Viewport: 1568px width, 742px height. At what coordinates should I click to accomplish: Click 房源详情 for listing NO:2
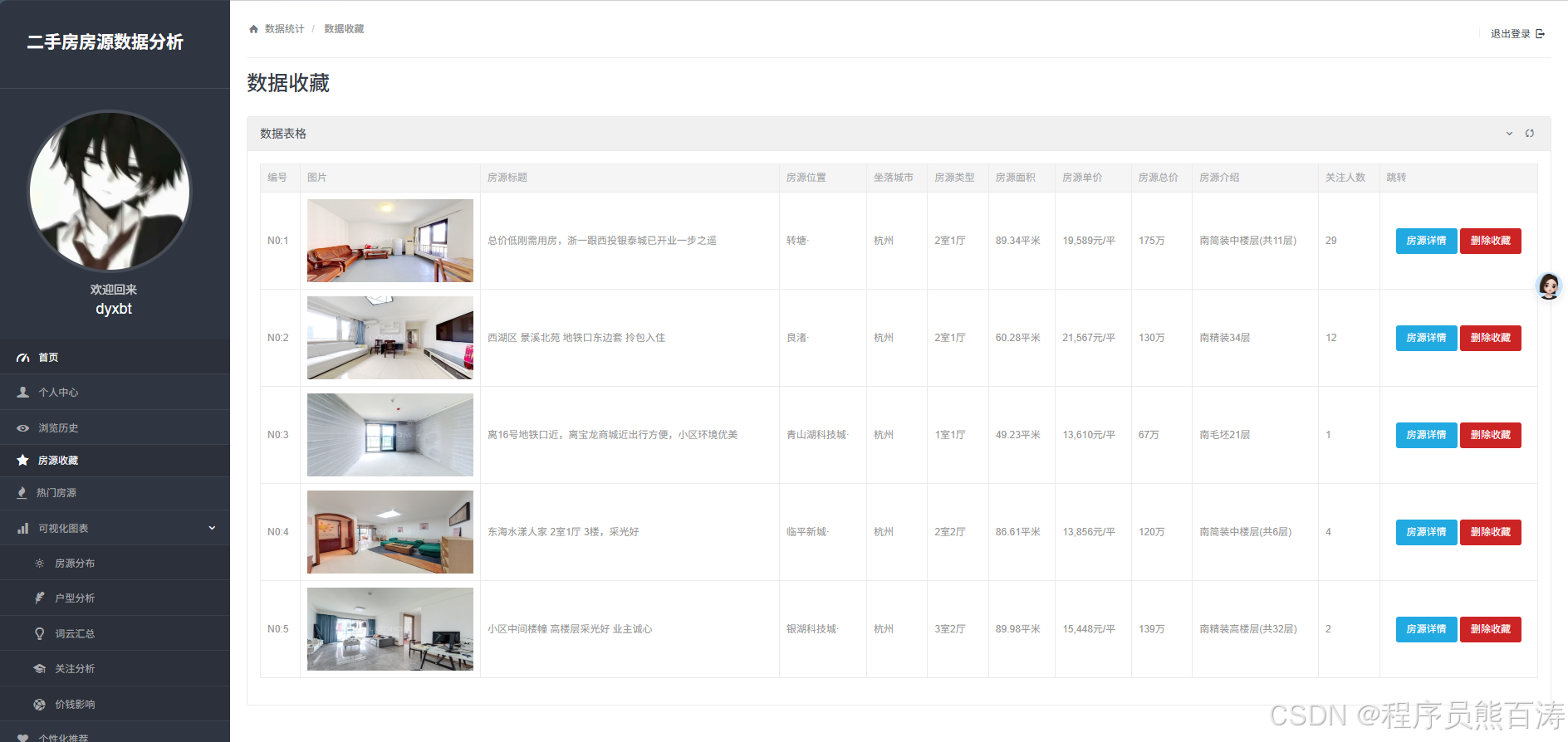pos(1426,338)
